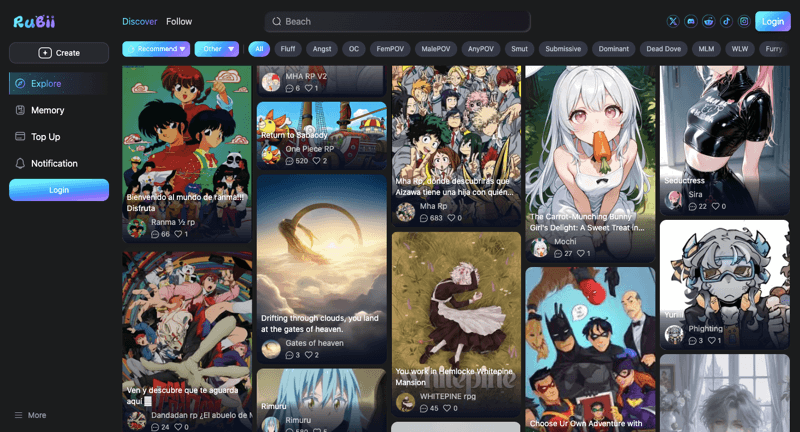Image resolution: width=800 pixels, height=432 pixels.
Task: Click the Beach search input field
Action: 400,21
